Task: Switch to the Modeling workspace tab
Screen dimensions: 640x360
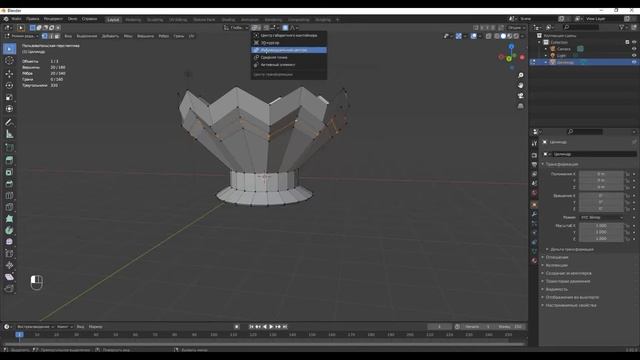Action: pos(133,19)
